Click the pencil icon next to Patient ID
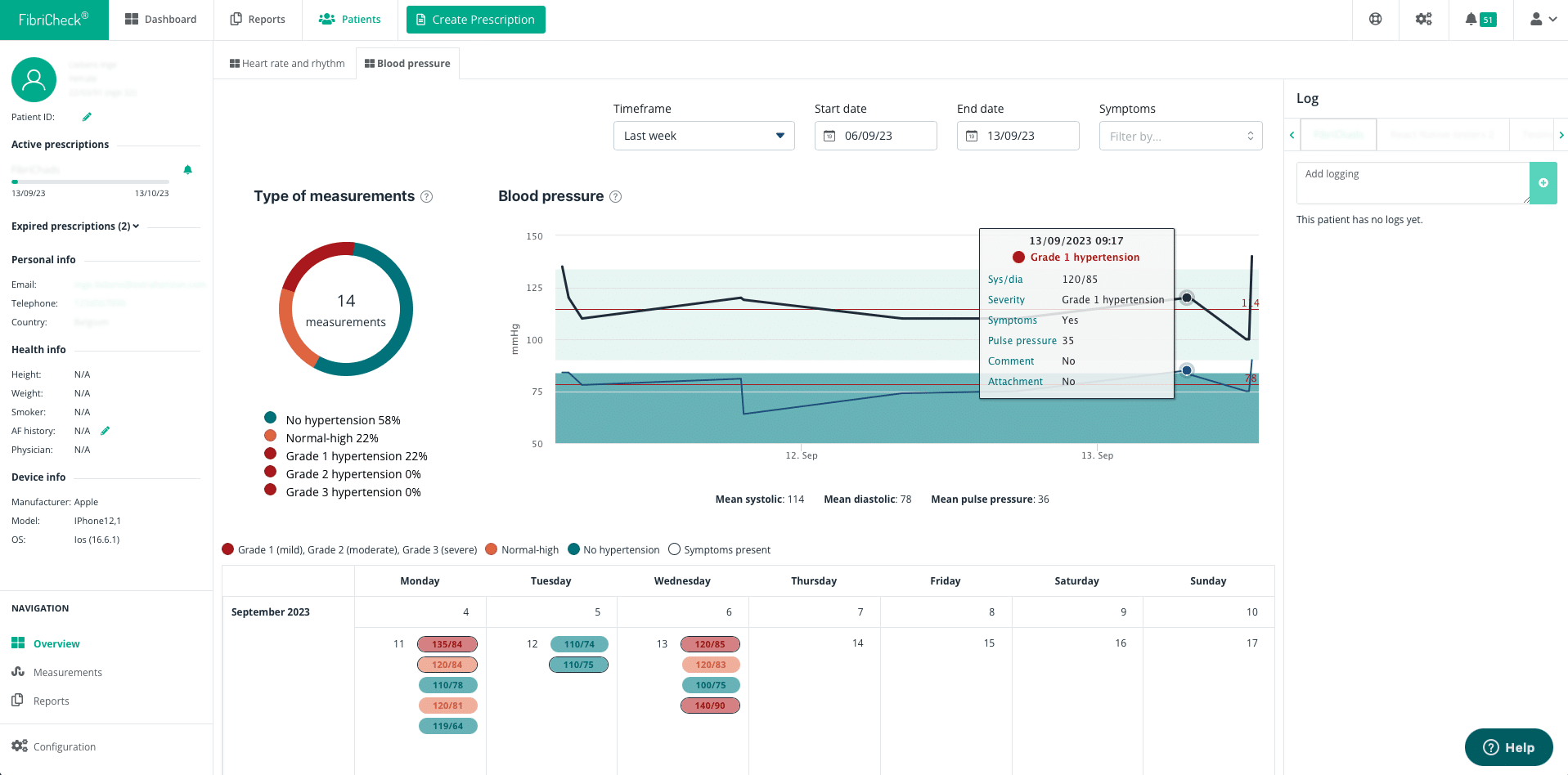 point(87,117)
